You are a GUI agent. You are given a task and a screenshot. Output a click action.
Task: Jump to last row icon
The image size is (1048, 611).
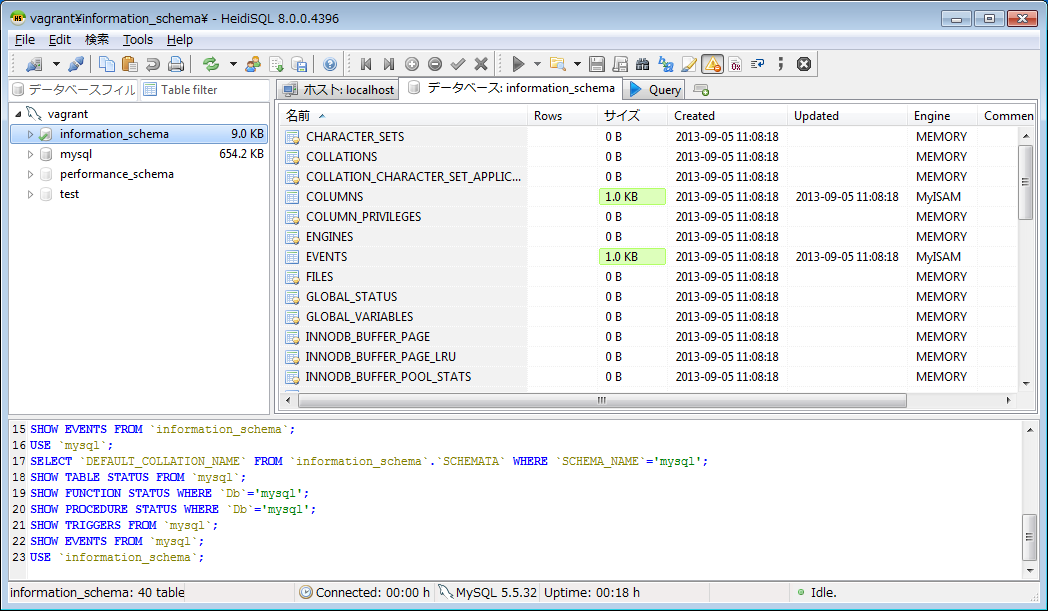point(389,64)
